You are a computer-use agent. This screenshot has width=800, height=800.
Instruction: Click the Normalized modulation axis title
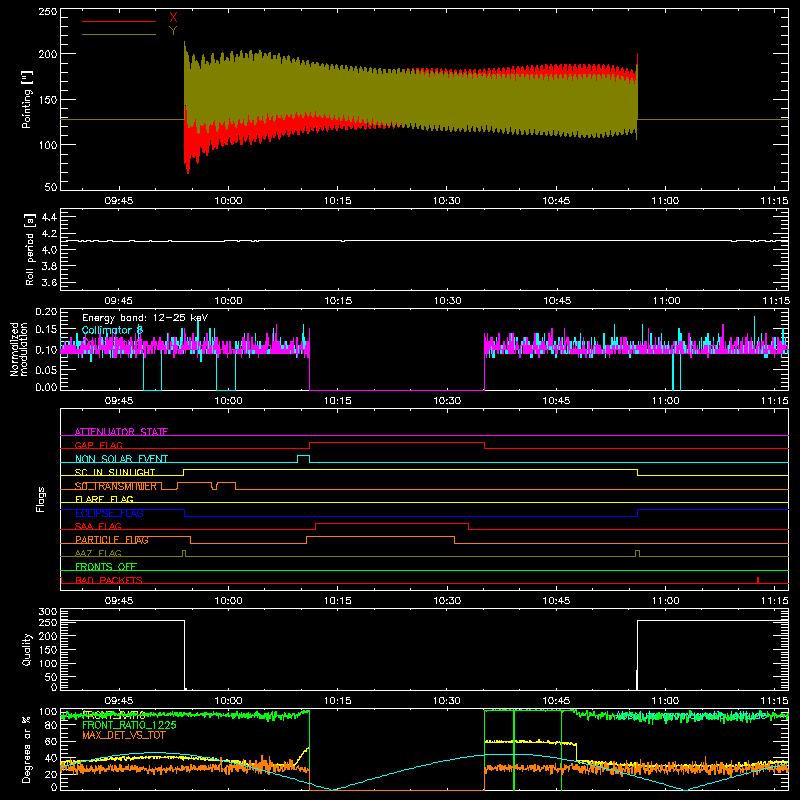click(19, 349)
